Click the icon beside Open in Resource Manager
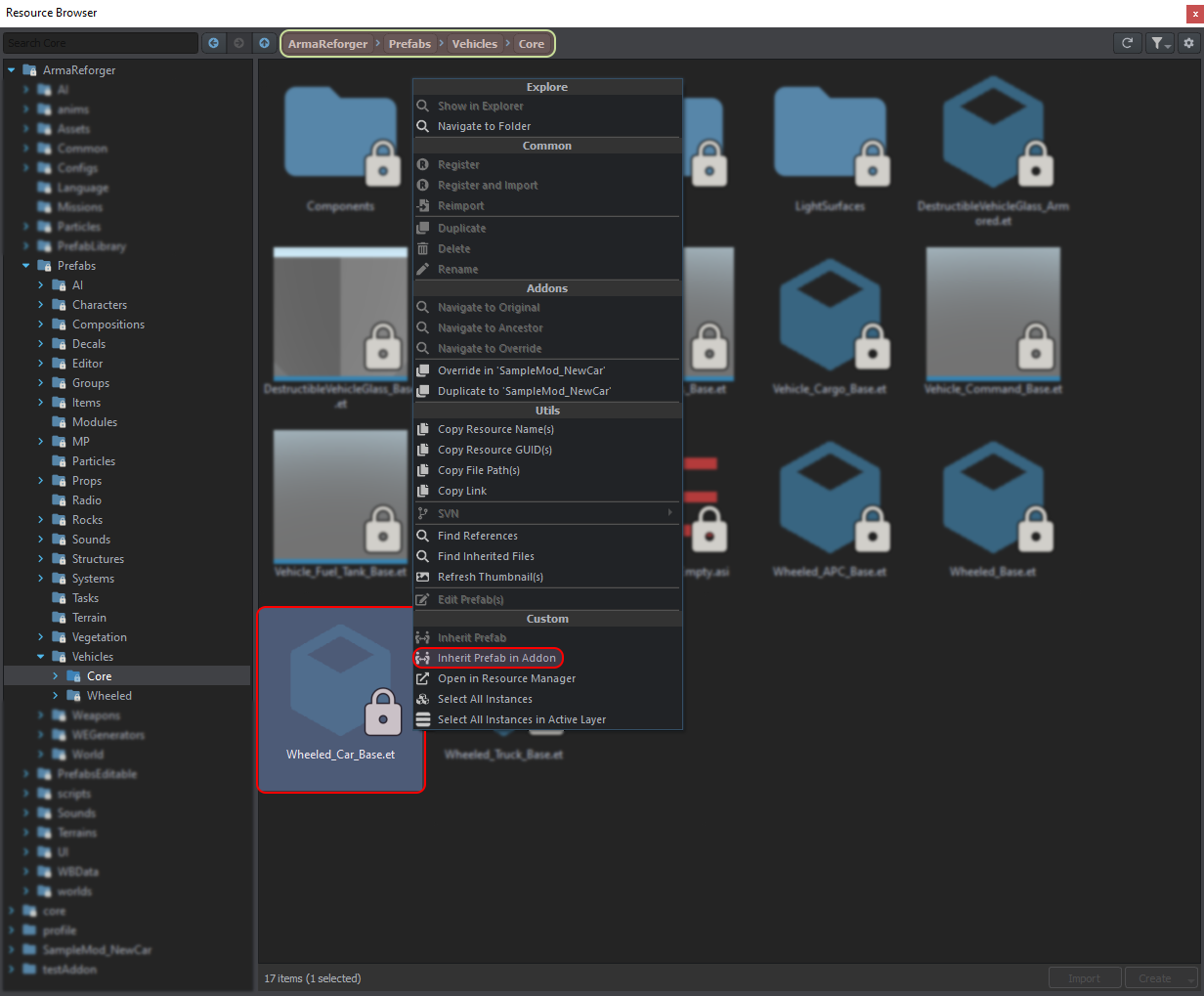 (x=423, y=678)
